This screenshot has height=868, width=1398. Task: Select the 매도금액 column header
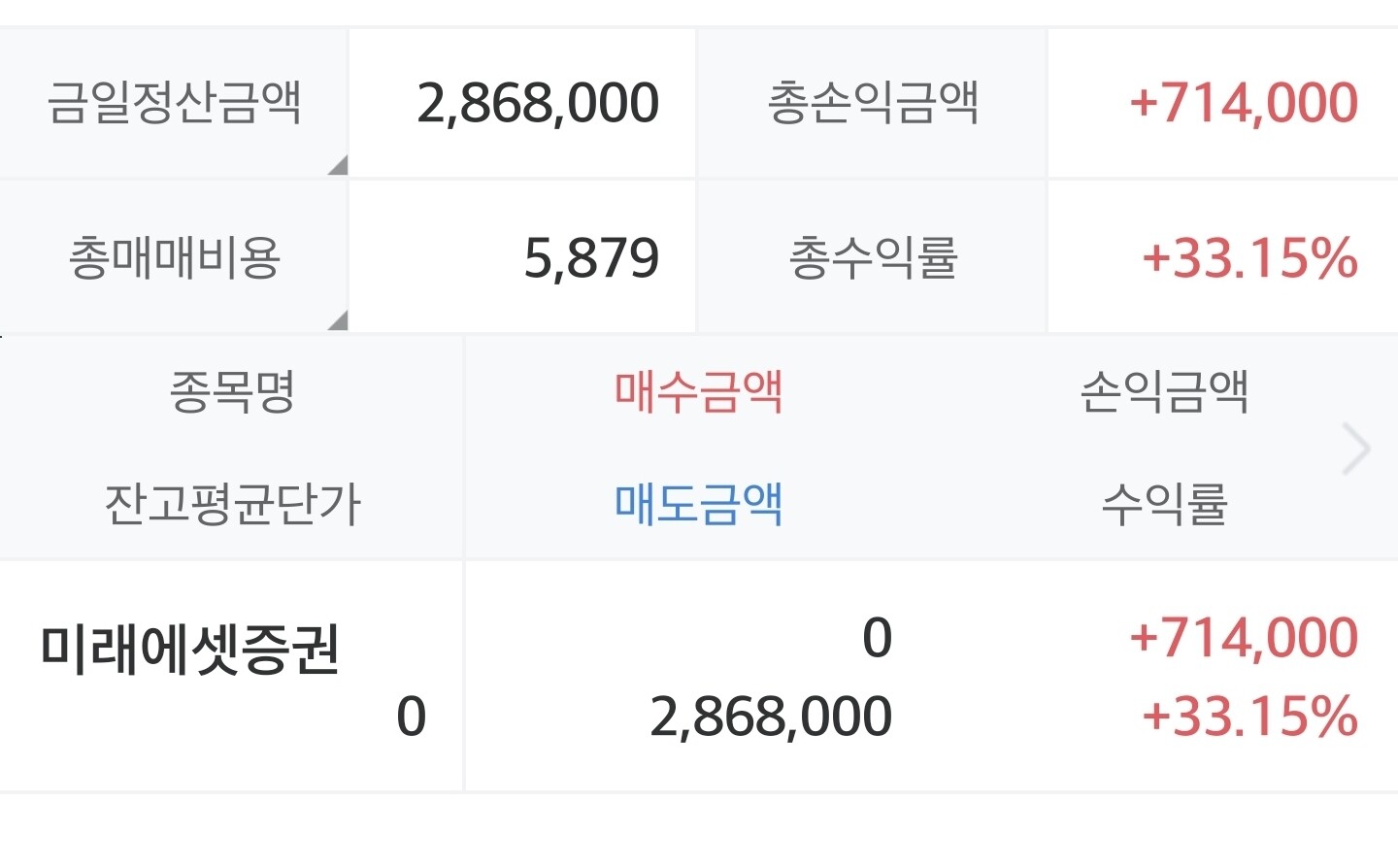[698, 504]
